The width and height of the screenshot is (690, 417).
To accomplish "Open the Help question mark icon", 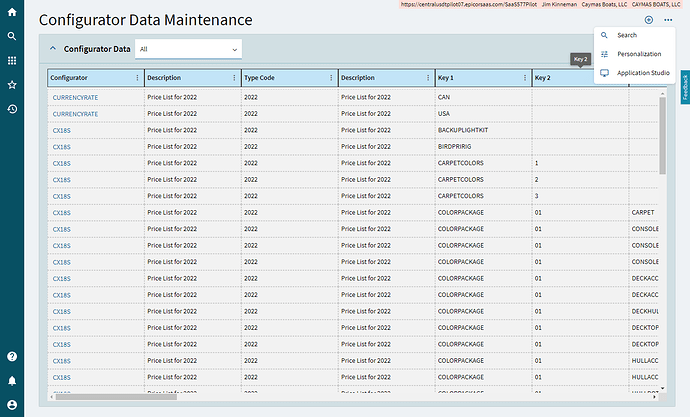I will click(x=12, y=356).
